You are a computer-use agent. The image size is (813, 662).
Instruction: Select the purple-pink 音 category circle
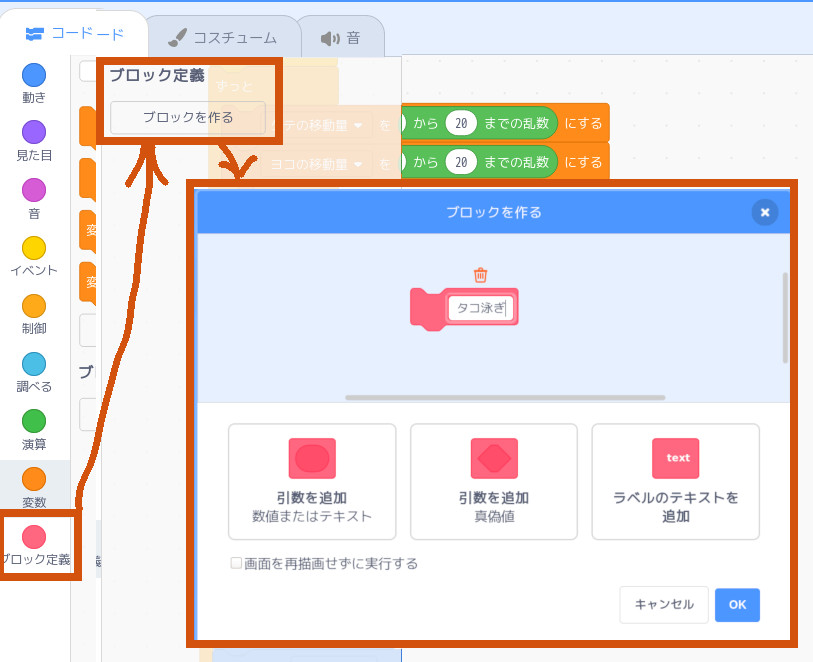point(34,190)
